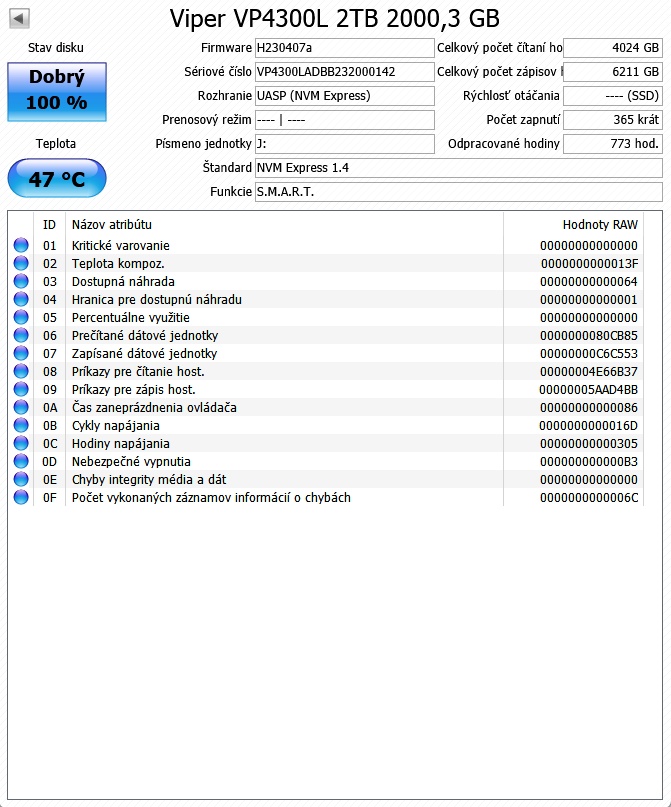671x807 pixels.
Task: Click rotation rate value ---- (SSD)
Action: (x=613, y=96)
